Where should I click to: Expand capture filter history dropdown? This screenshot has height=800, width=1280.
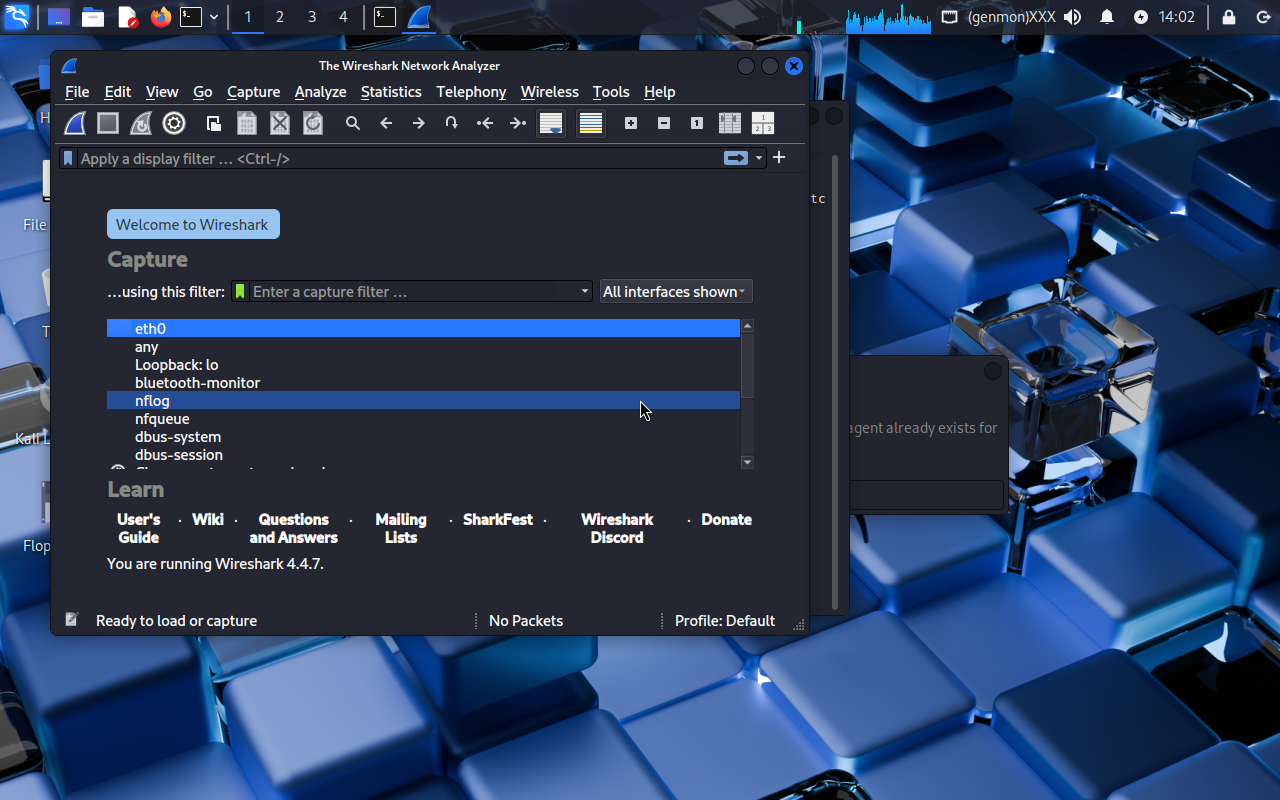click(585, 291)
